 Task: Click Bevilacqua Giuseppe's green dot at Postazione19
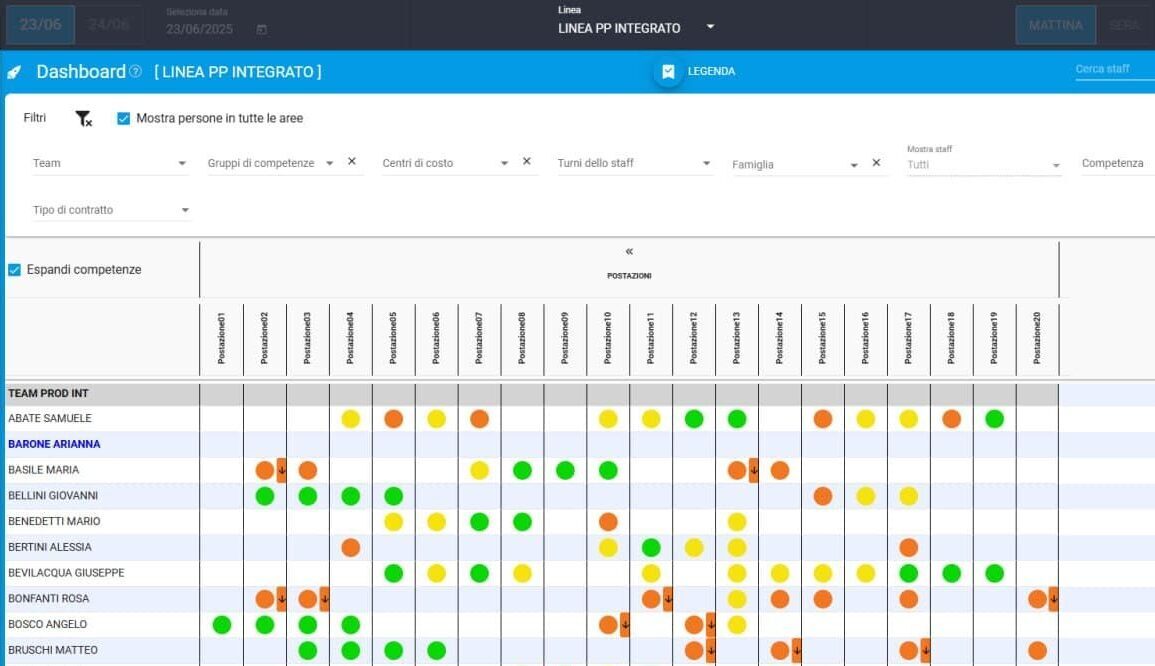point(994,573)
